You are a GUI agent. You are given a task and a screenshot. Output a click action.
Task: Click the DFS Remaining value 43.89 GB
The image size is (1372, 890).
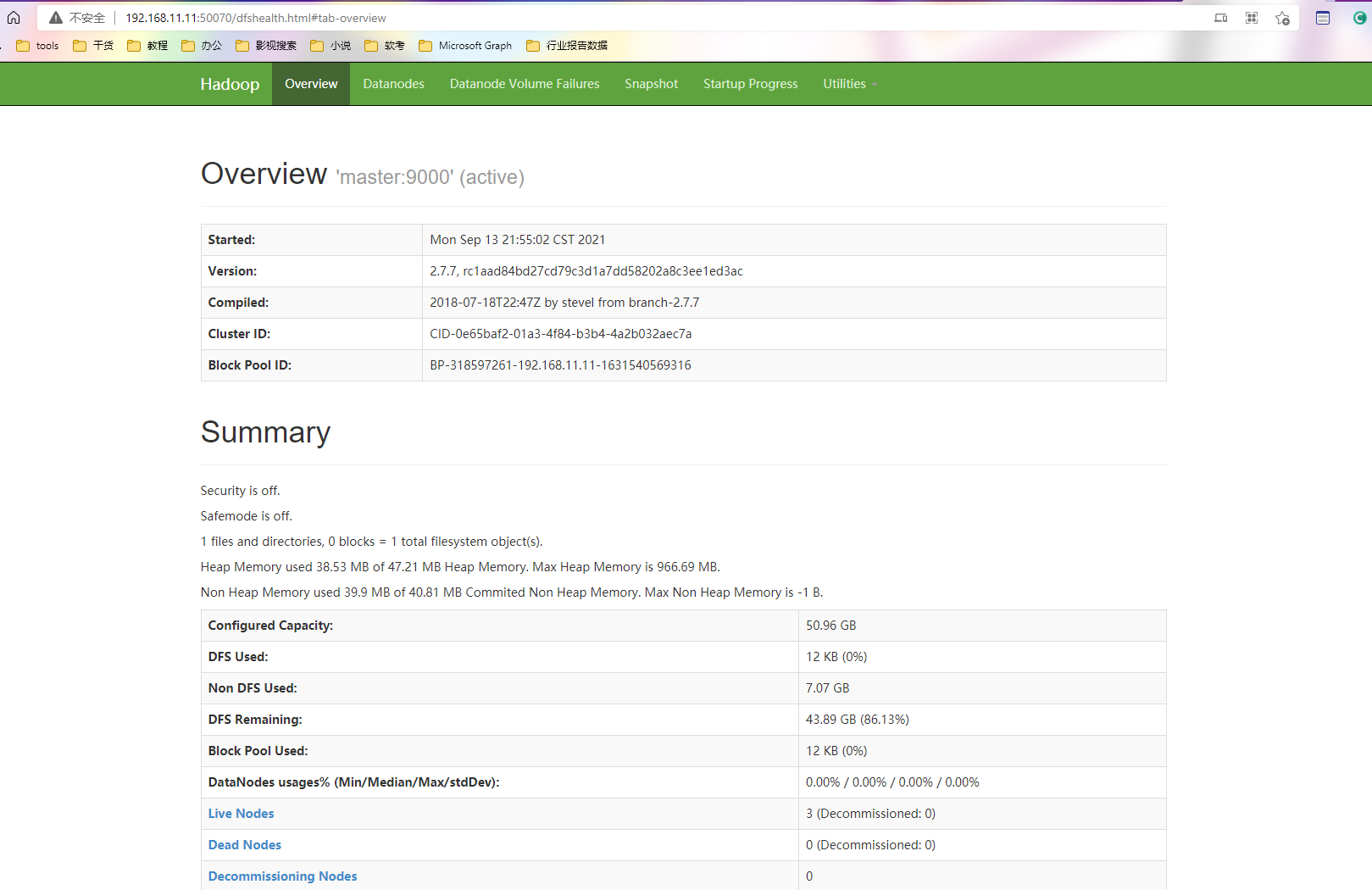(857, 720)
